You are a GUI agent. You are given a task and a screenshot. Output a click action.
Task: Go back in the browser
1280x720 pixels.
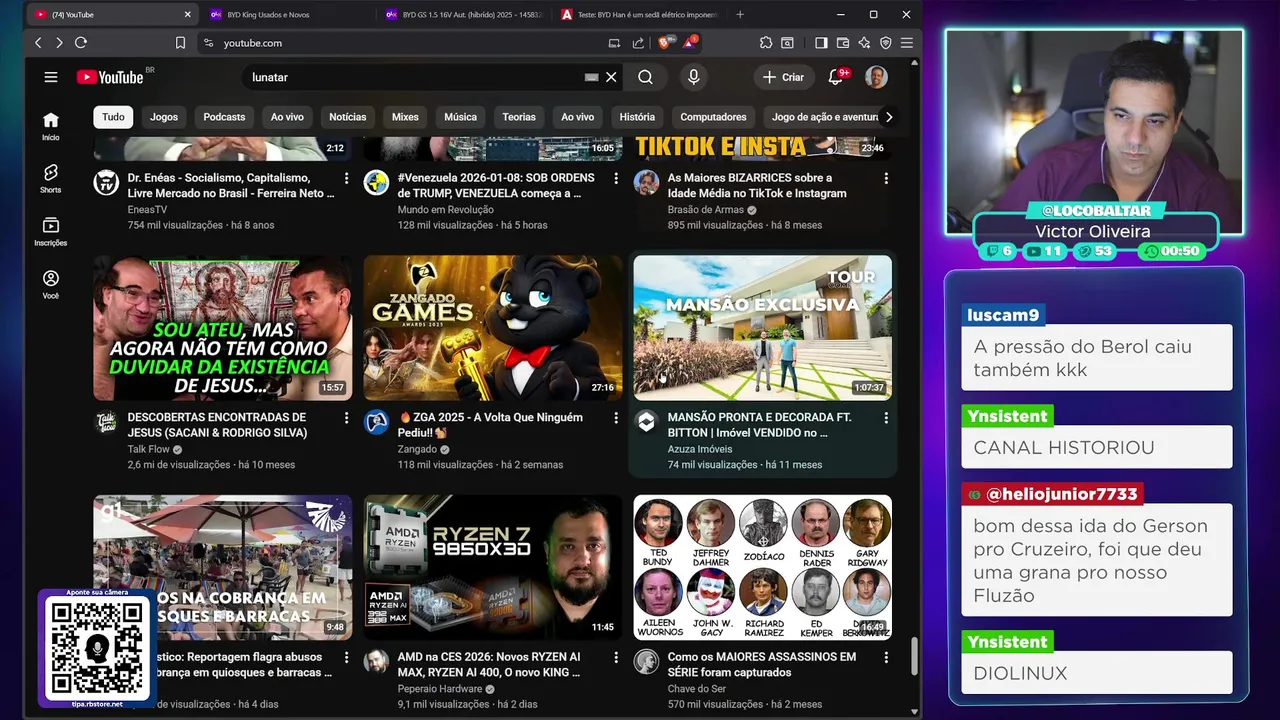pos(38,43)
